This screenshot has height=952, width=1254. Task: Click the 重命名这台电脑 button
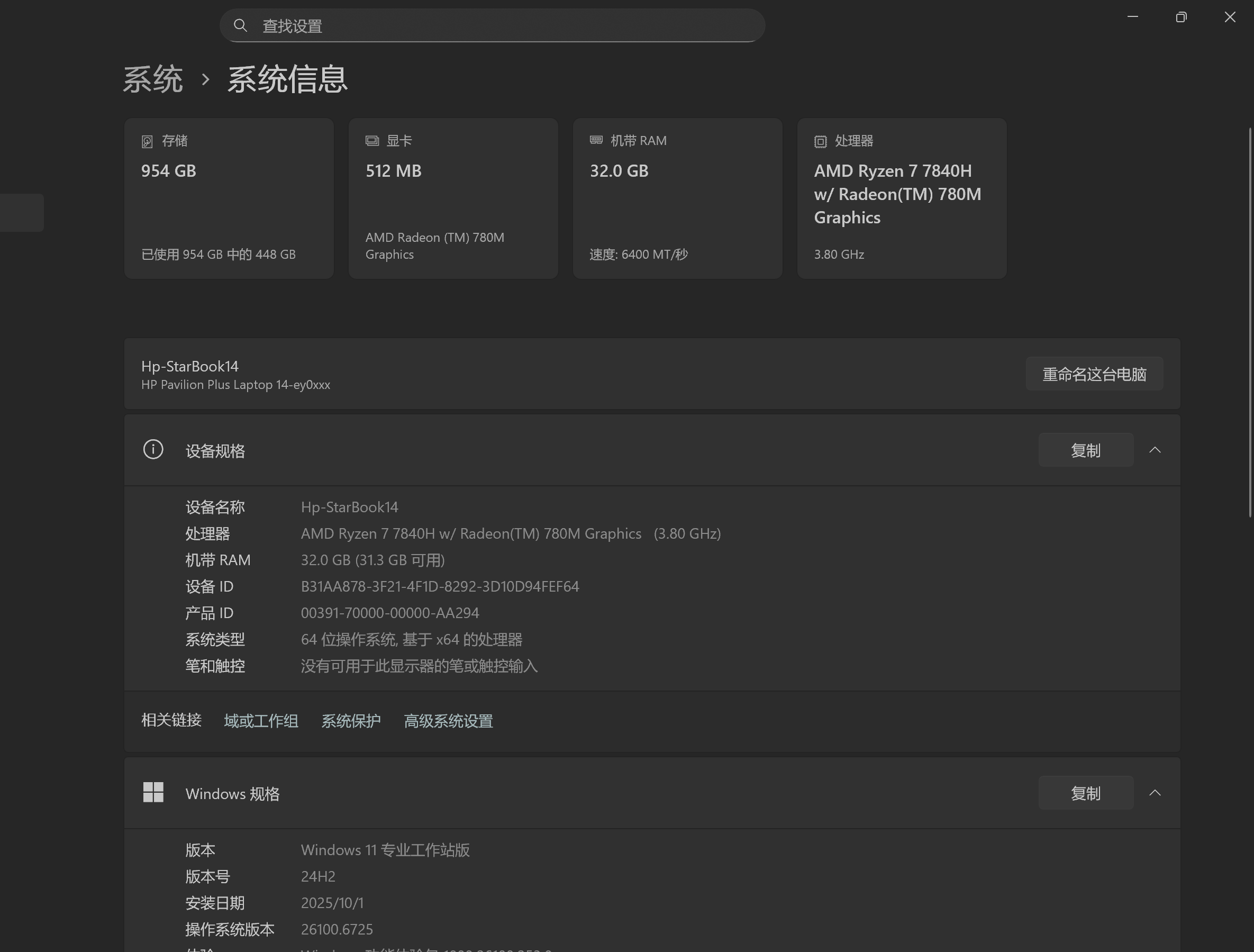pos(1094,374)
